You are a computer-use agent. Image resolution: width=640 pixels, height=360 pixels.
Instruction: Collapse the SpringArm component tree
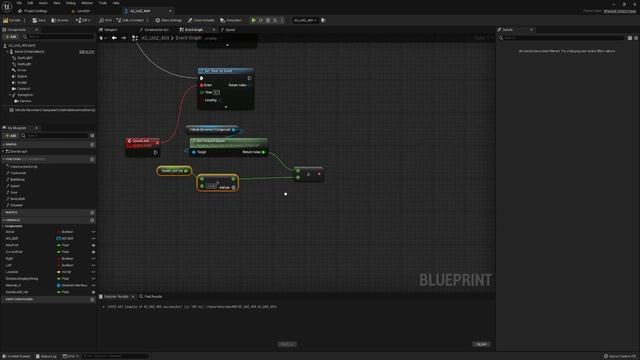(10, 95)
